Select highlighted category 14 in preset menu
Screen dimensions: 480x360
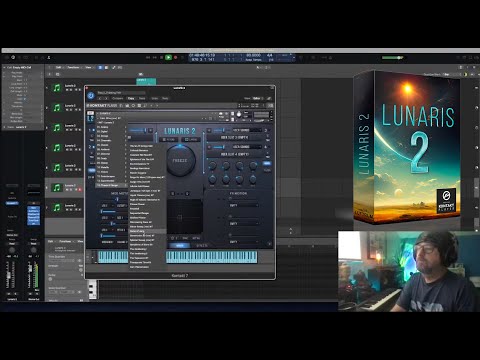(112, 185)
